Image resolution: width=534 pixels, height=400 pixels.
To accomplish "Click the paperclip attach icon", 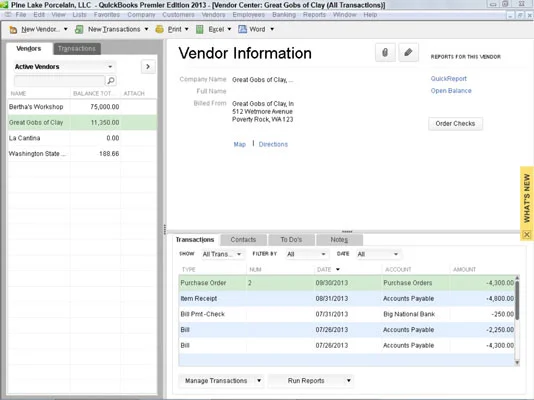I will [x=385, y=52].
